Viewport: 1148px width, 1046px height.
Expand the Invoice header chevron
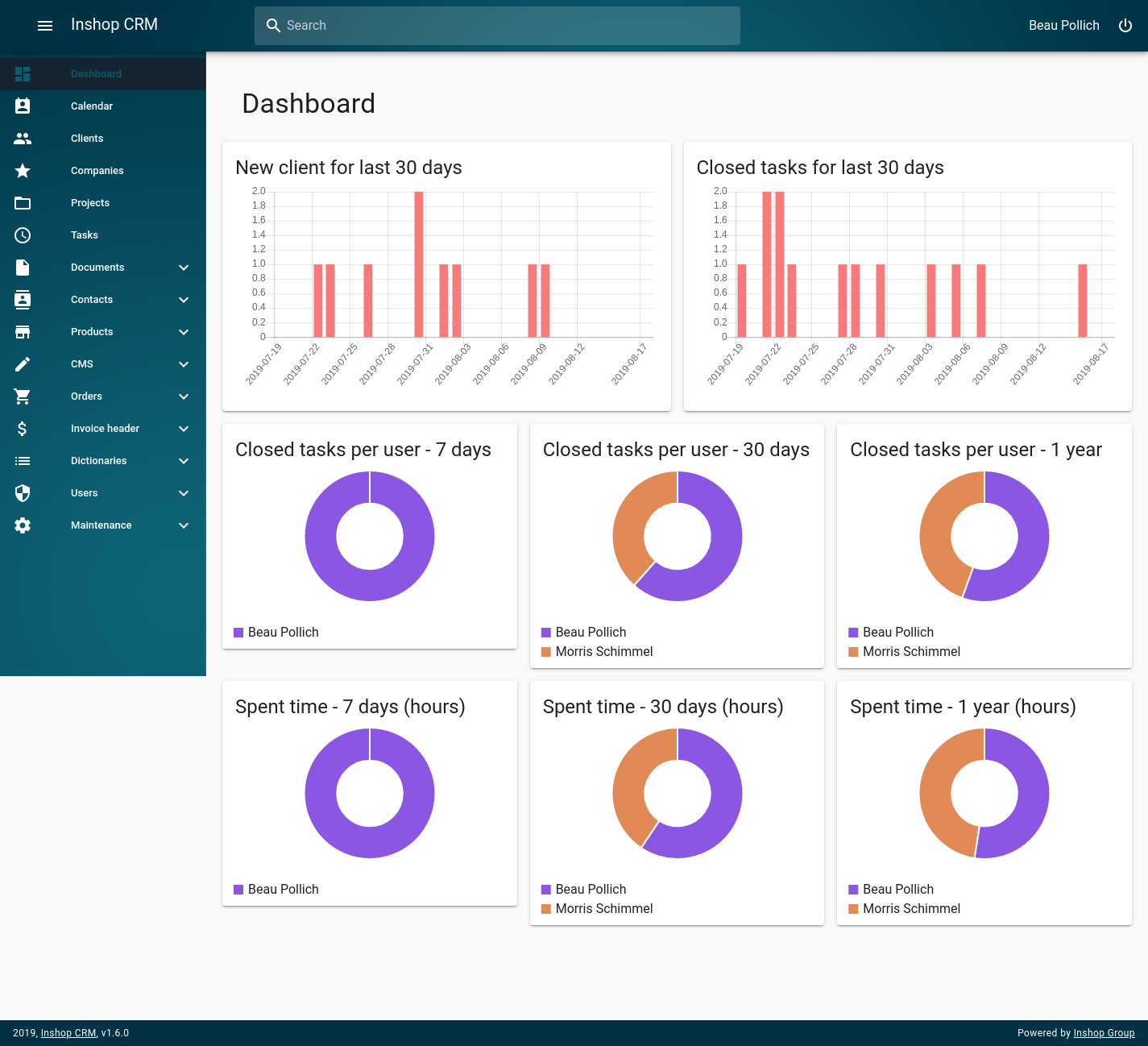[184, 429]
